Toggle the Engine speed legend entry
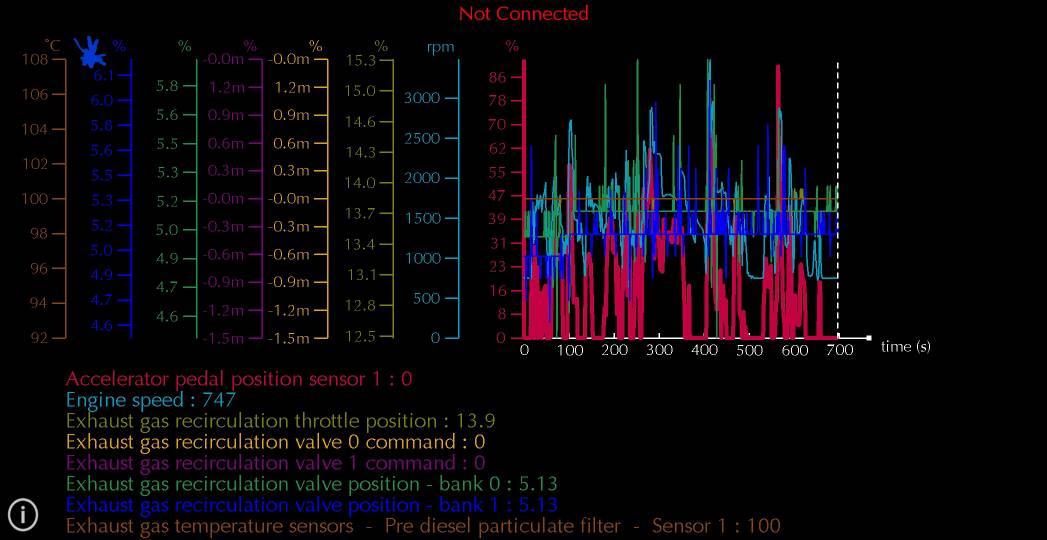Image resolution: width=1047 pixels, height=540 pixels. coord(150,400)
